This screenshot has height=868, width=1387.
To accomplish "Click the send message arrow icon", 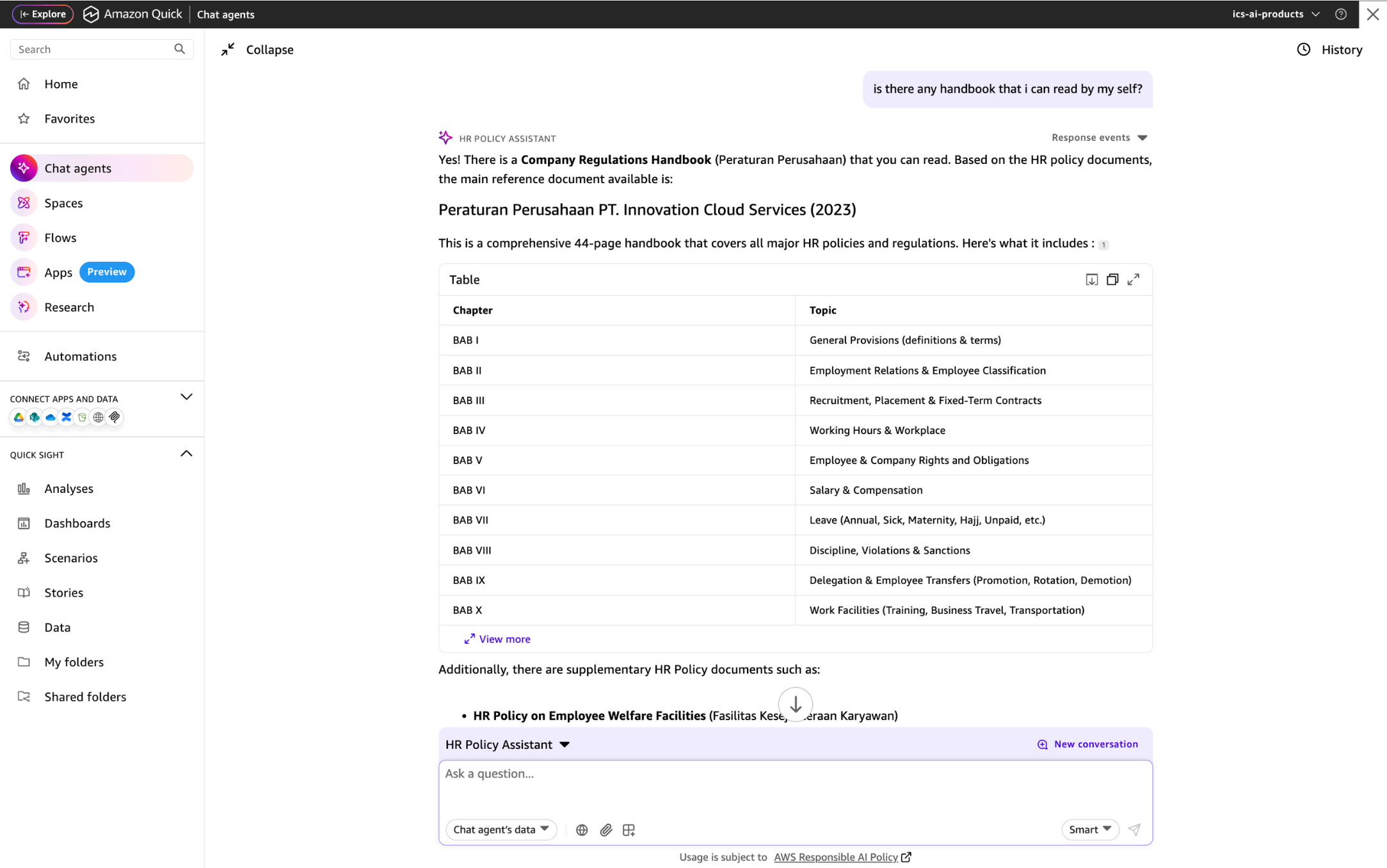I will point(1134,830).
